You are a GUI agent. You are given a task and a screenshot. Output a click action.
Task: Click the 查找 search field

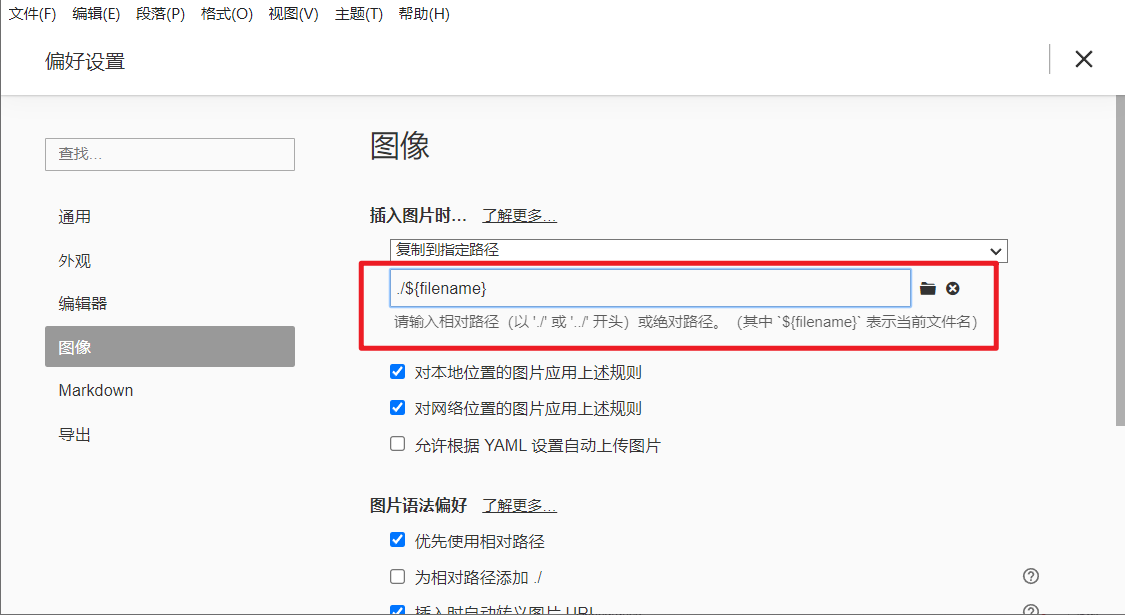pyautogui.click(x=170, y=154)
